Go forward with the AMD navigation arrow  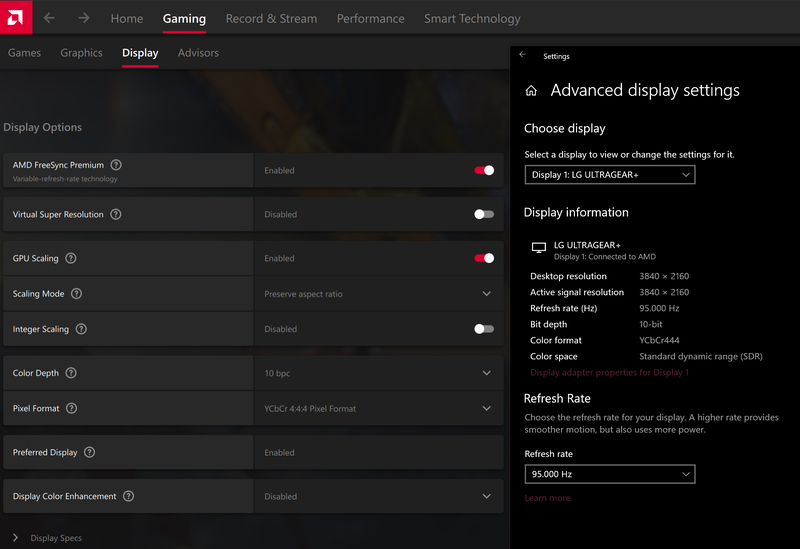pos(84,18)
